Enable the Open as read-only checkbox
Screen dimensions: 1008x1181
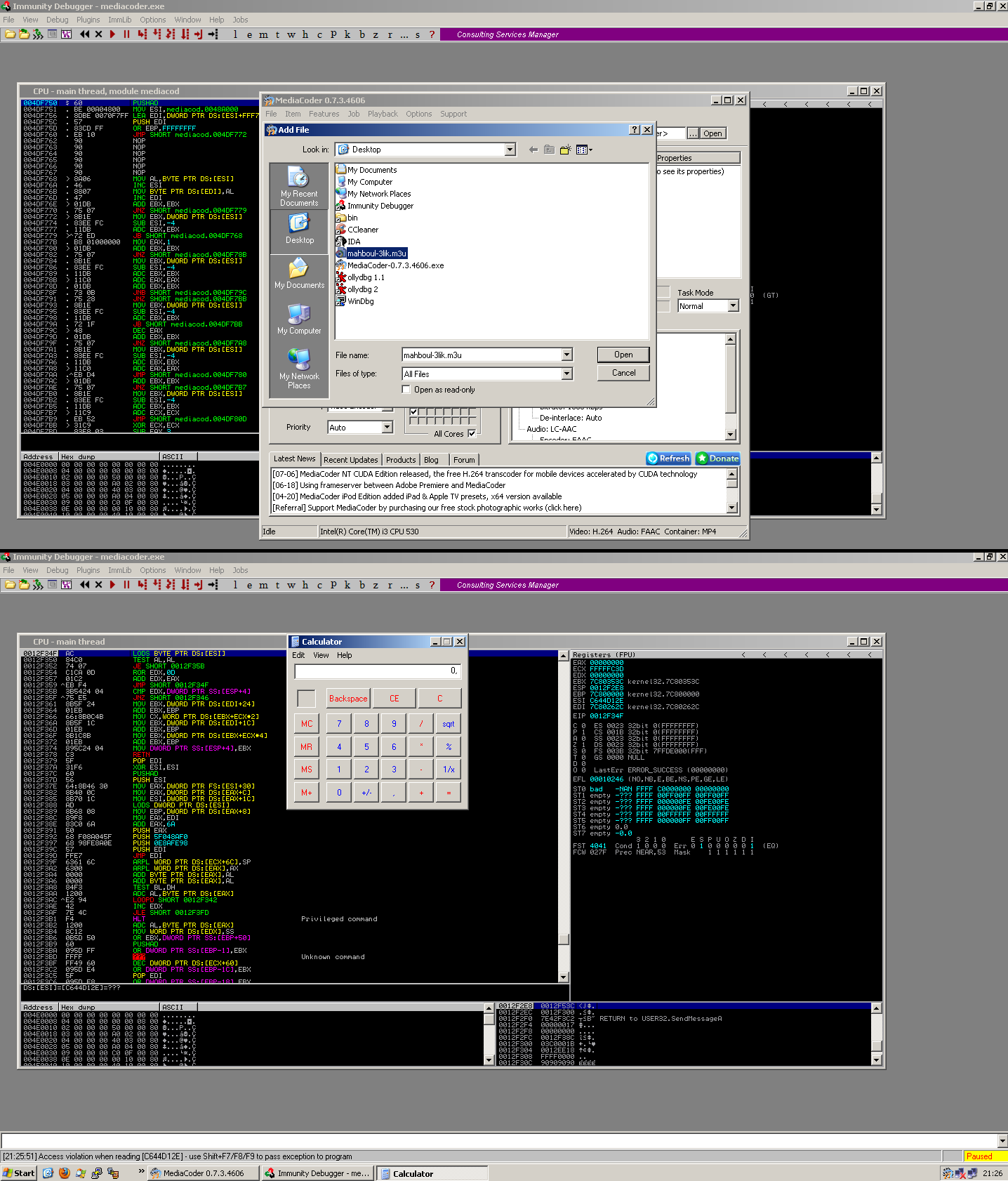406,390
